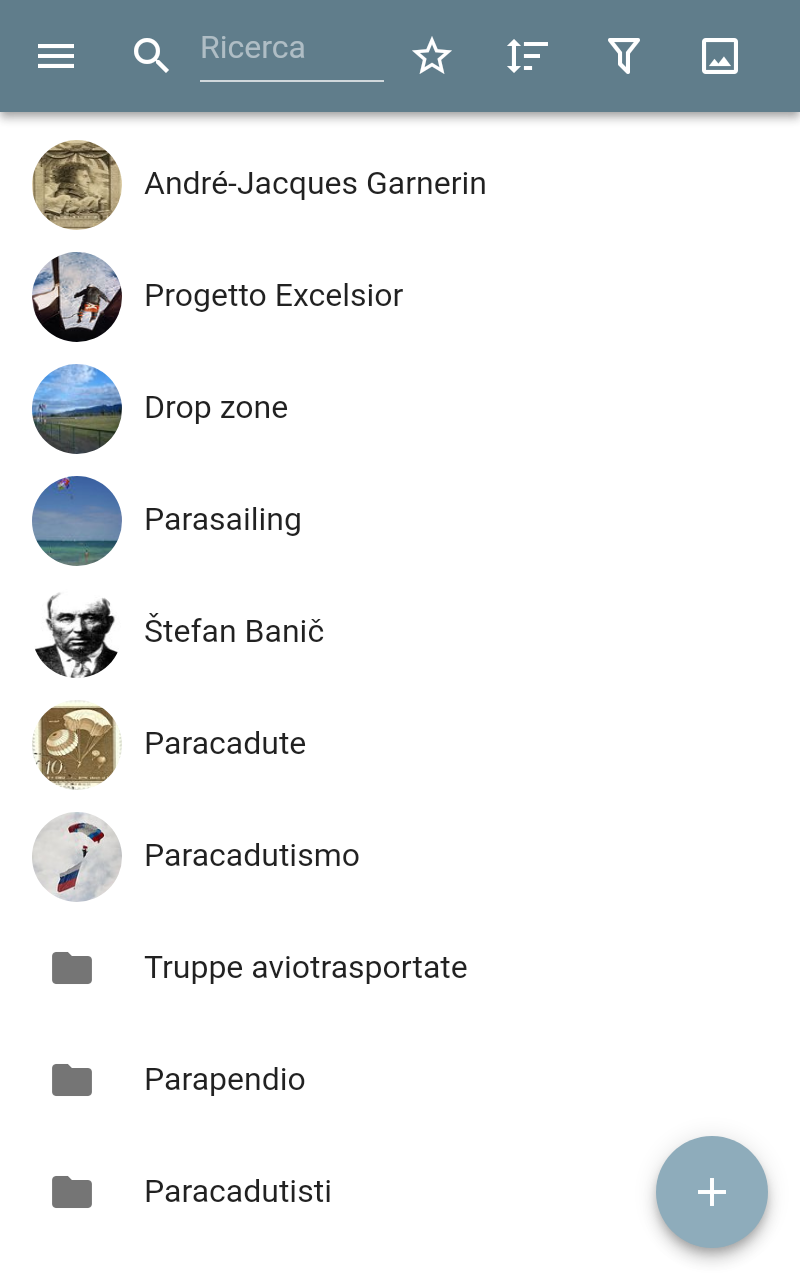Tap the plus add button

712,1192
